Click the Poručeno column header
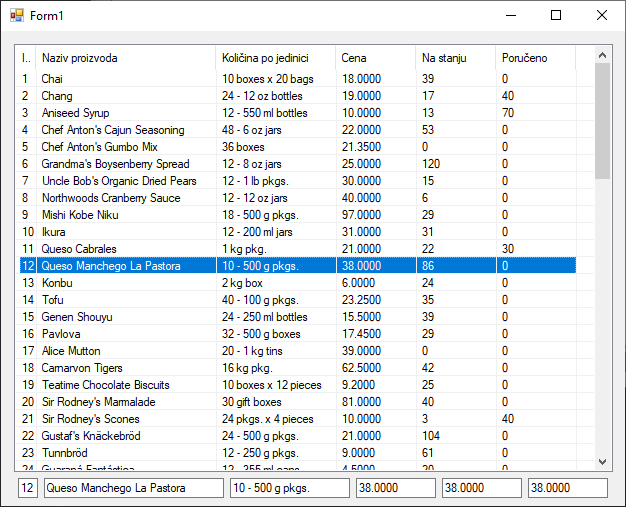This screenshot has height=507, width=626. pos(535,58)
